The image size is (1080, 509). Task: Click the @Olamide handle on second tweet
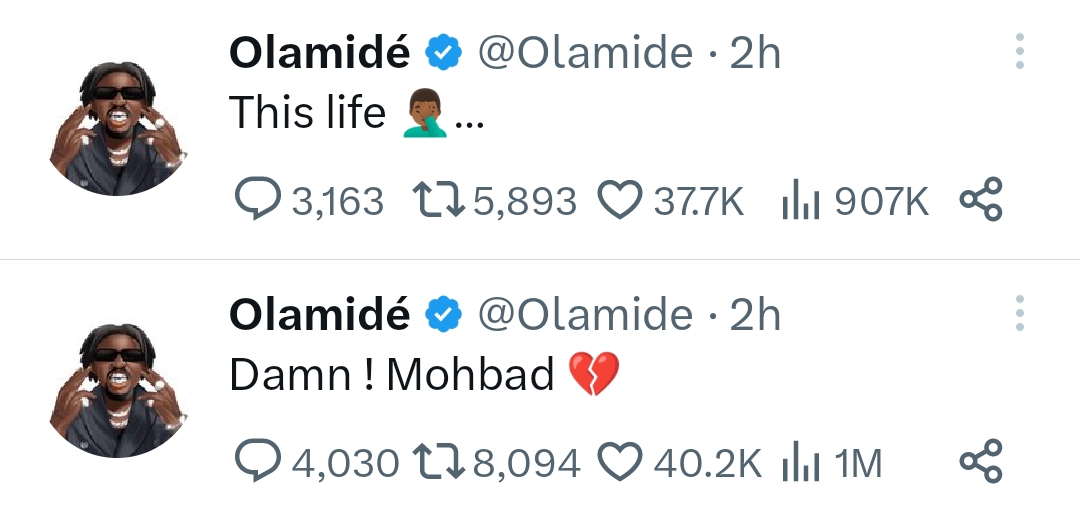point(585,315)
